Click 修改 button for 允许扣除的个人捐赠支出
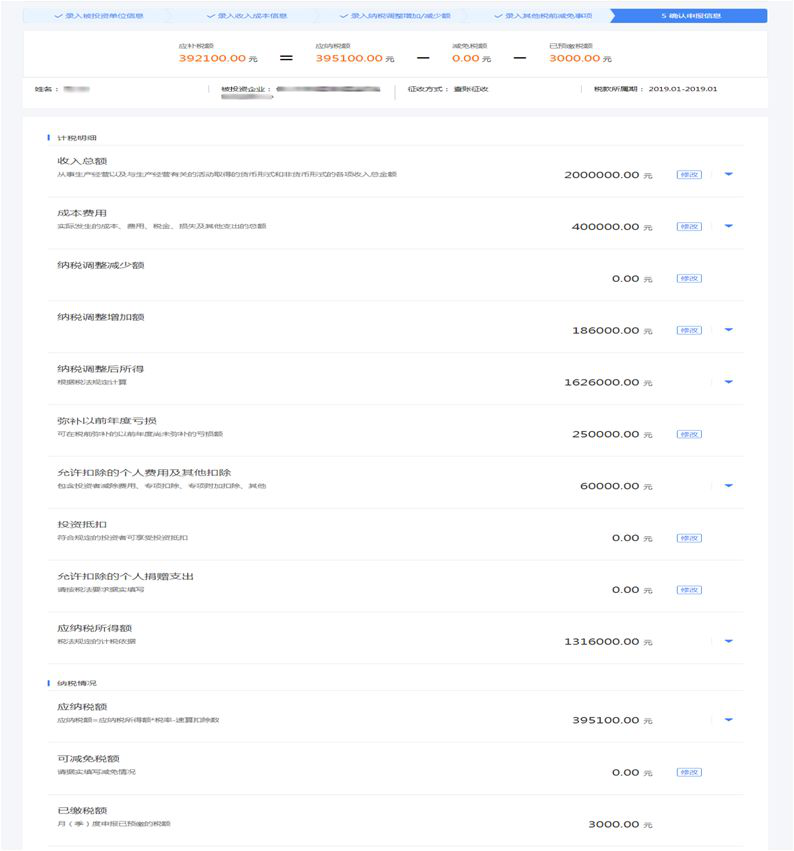This screenshot has height=851, width=794. click(x=689, y=590)
